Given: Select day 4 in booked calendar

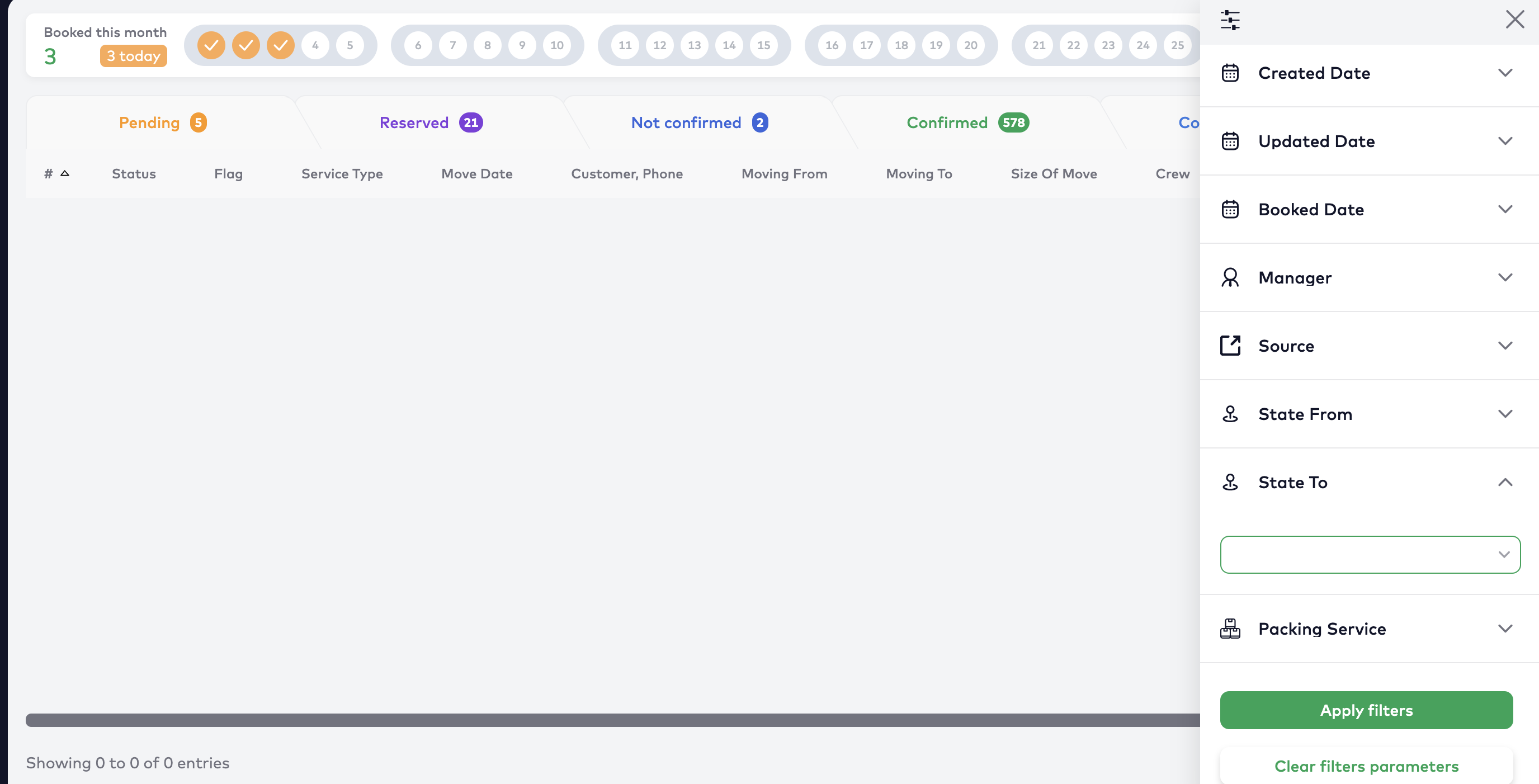Looking at the screenshot, I should [x=315, y=45].
